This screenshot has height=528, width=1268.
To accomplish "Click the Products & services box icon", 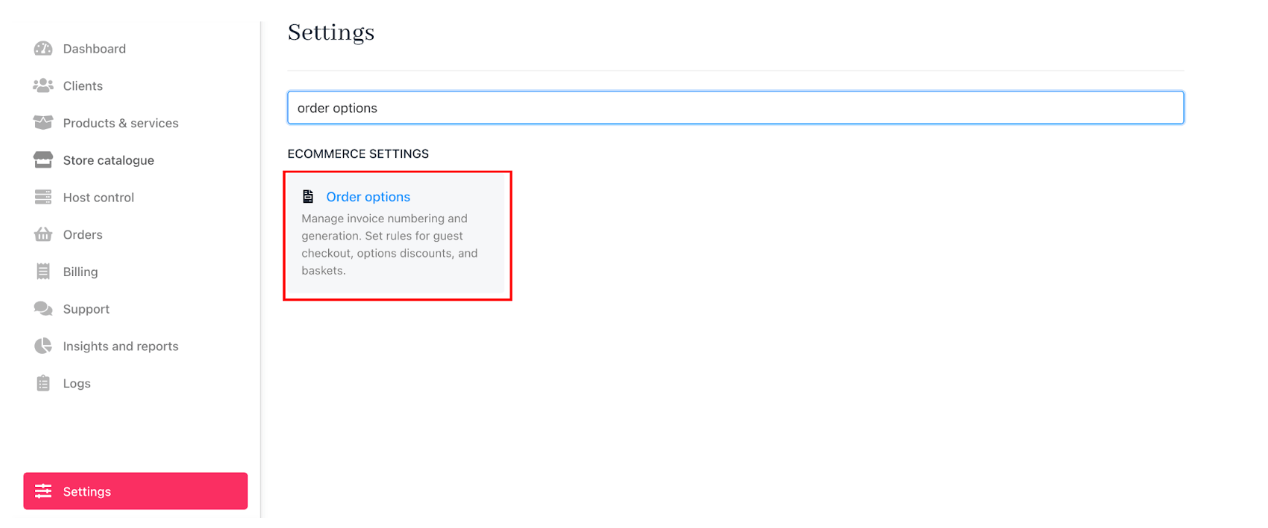I will [43, 123].
